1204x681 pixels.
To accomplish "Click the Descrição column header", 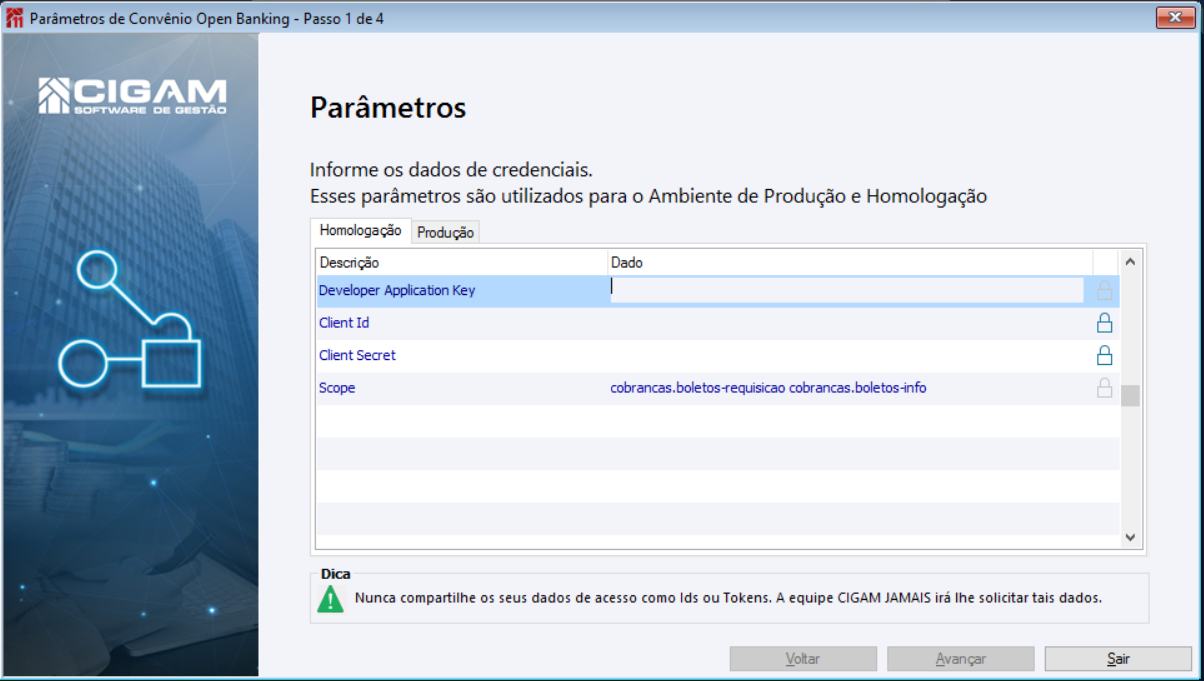I will [462, 262].
